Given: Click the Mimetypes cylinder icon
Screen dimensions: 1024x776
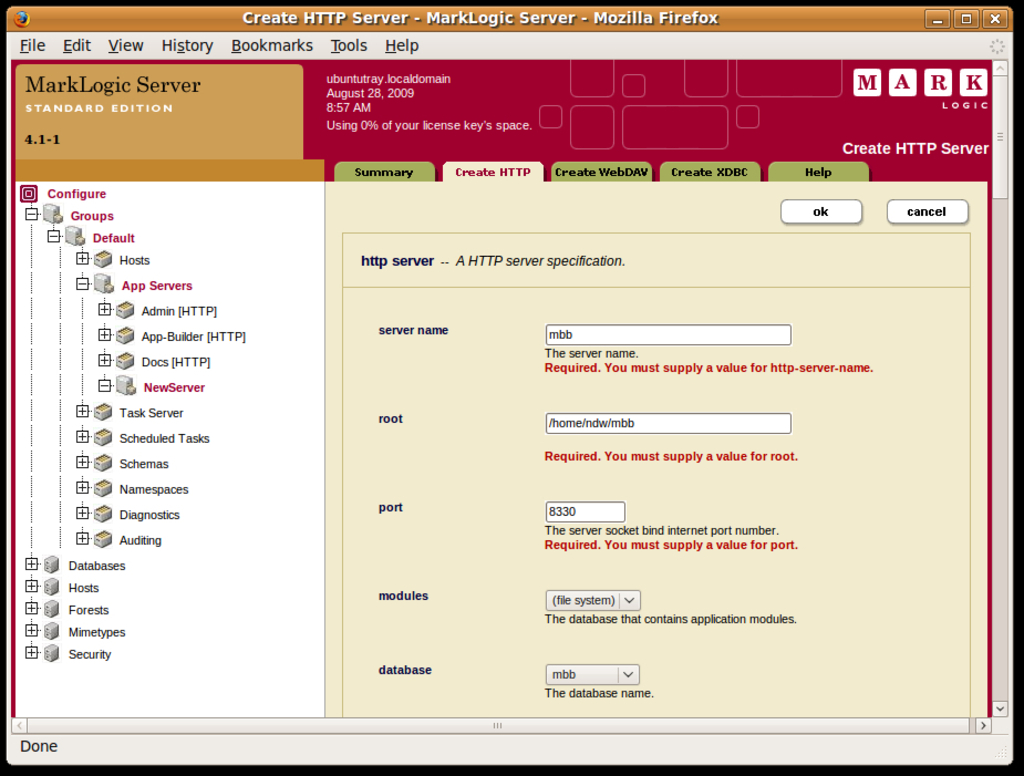Looking at the screenshot, I should pyautogui.click(x=52, y=632).
